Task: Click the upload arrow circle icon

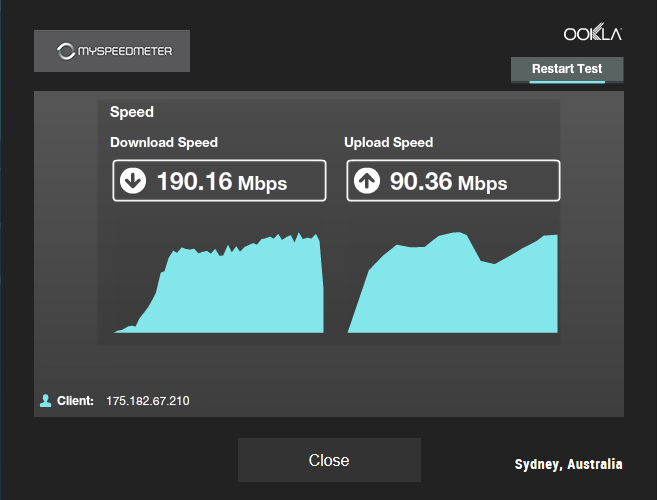Action: click(x=367, y=181)
